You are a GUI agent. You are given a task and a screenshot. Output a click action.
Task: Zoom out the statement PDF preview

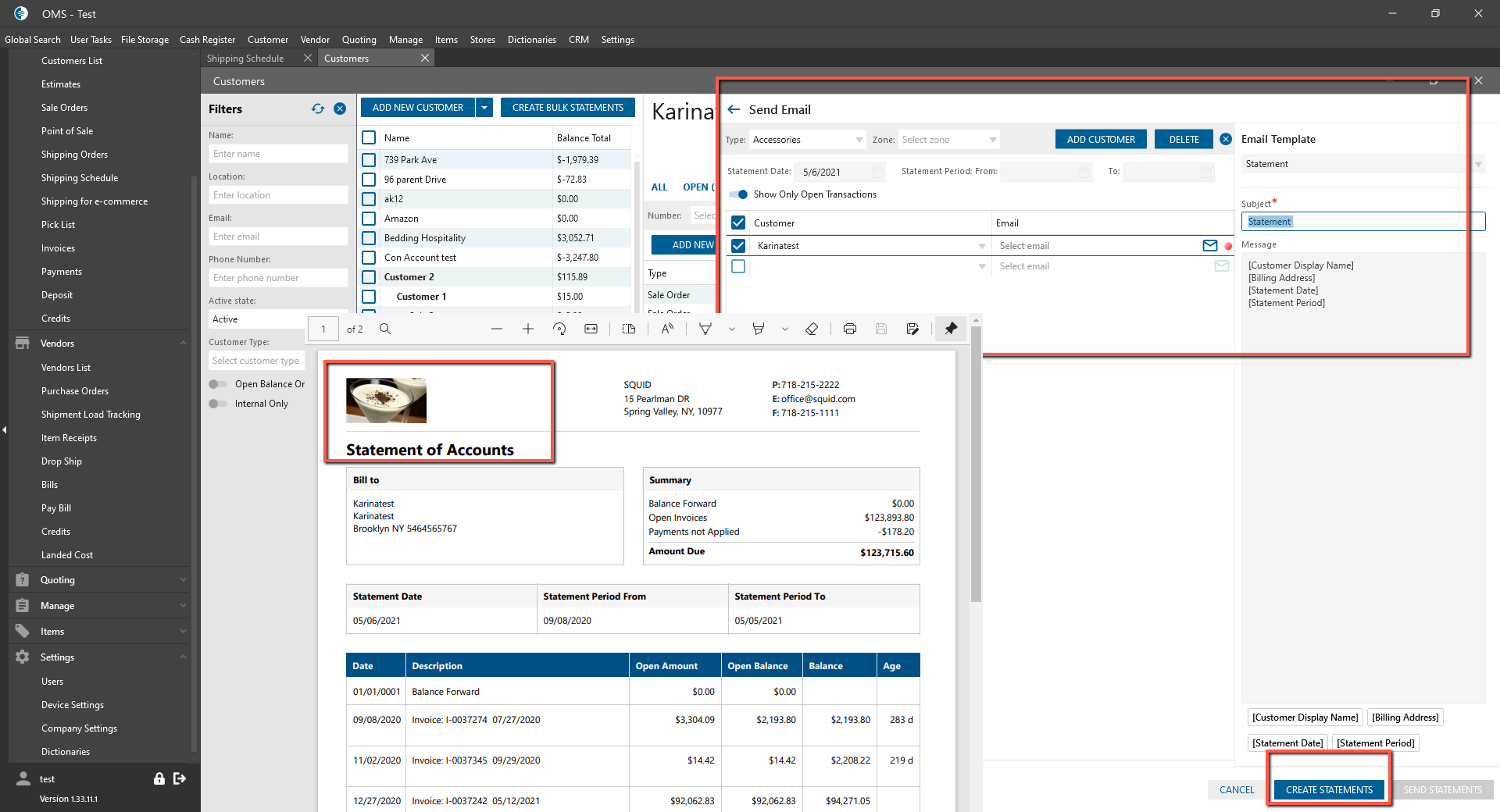coord(497,329)
